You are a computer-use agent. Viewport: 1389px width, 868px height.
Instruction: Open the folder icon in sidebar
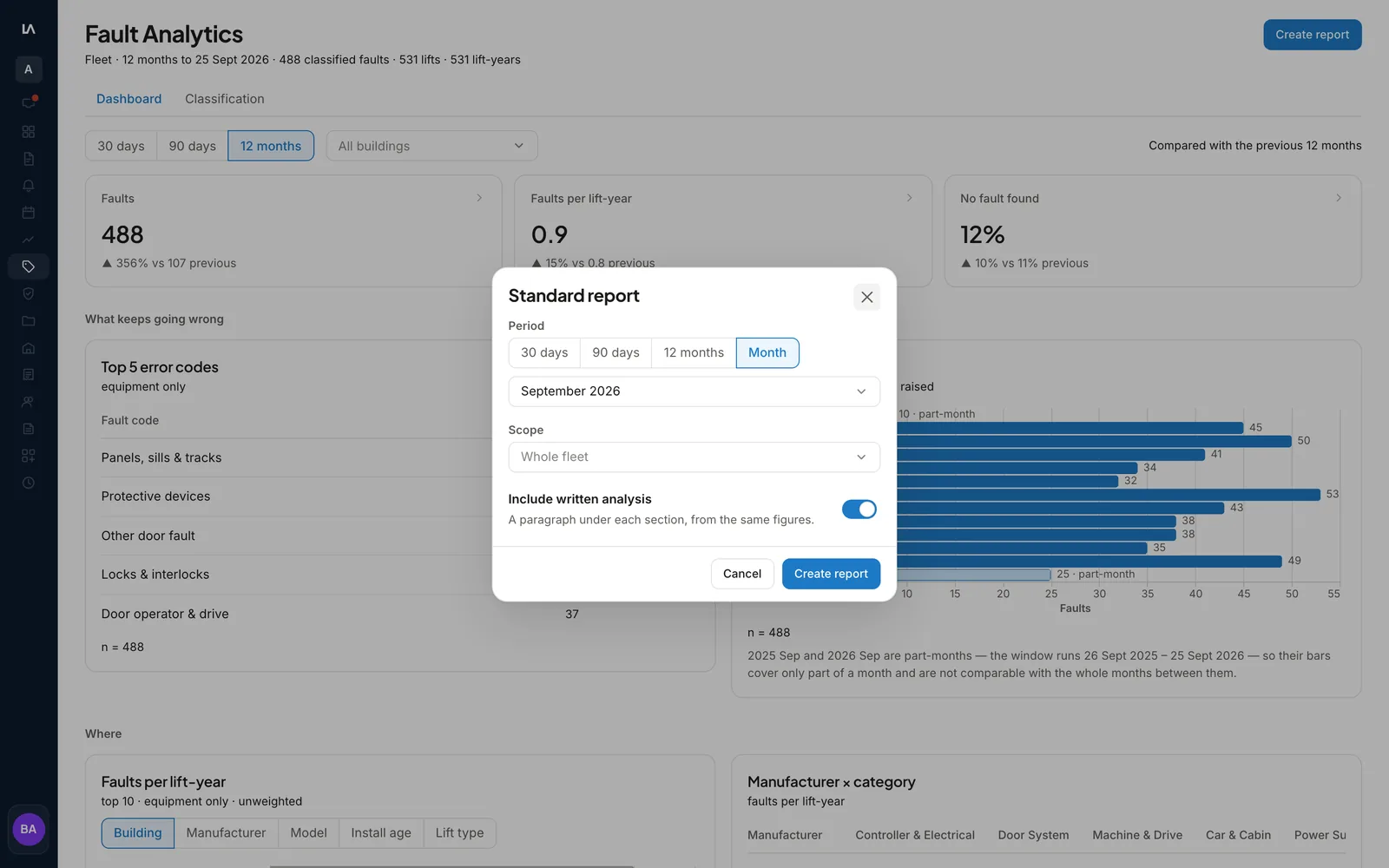click(29, 321)
